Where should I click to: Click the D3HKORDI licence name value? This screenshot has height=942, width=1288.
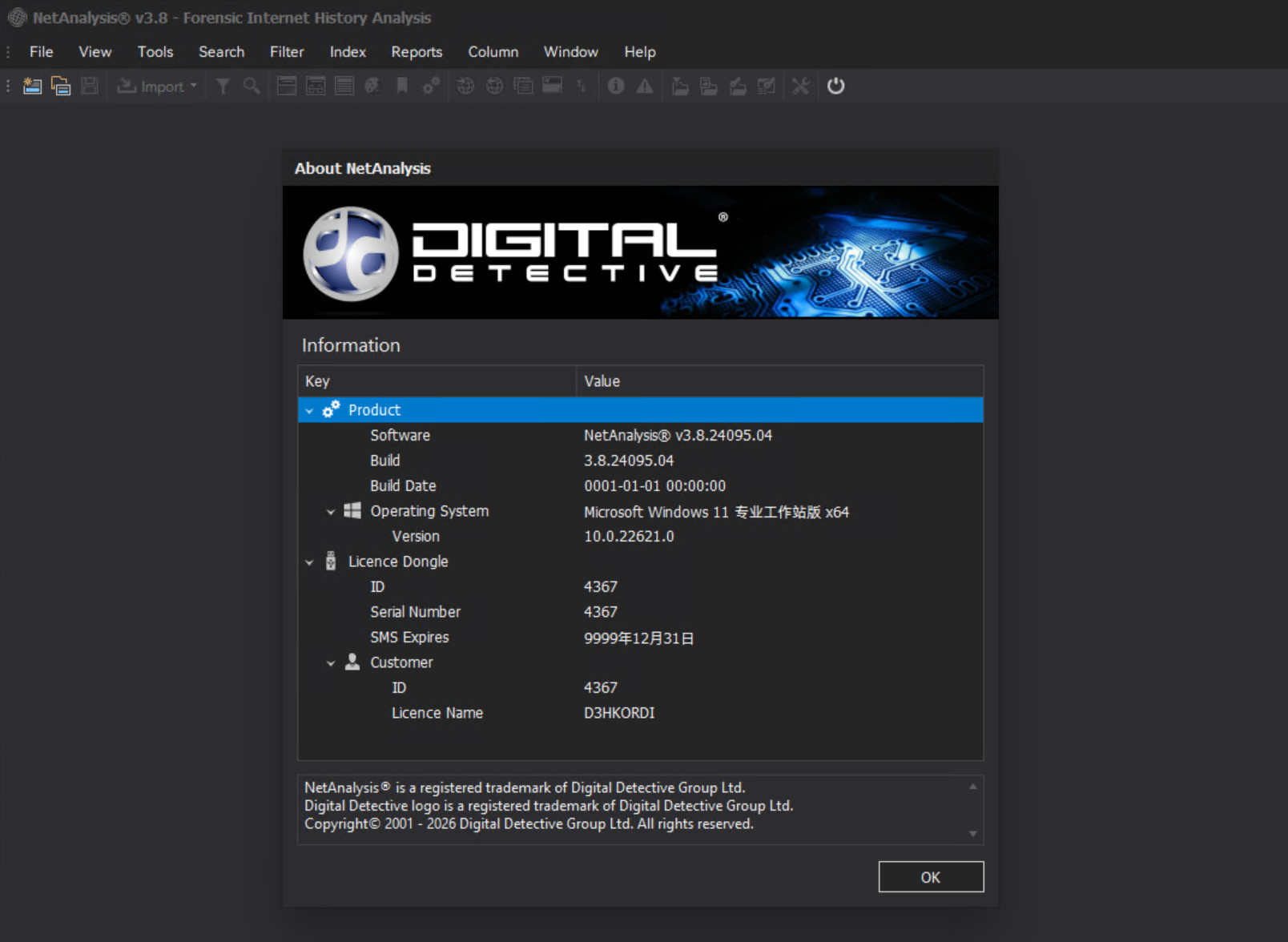point(619,713)
